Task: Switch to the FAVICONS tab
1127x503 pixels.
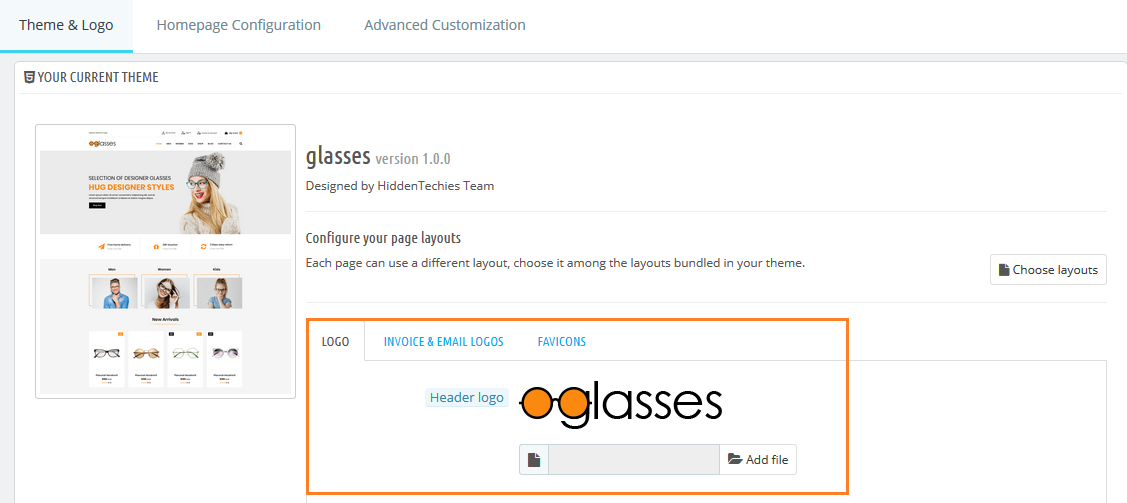Action: (561, 342)
